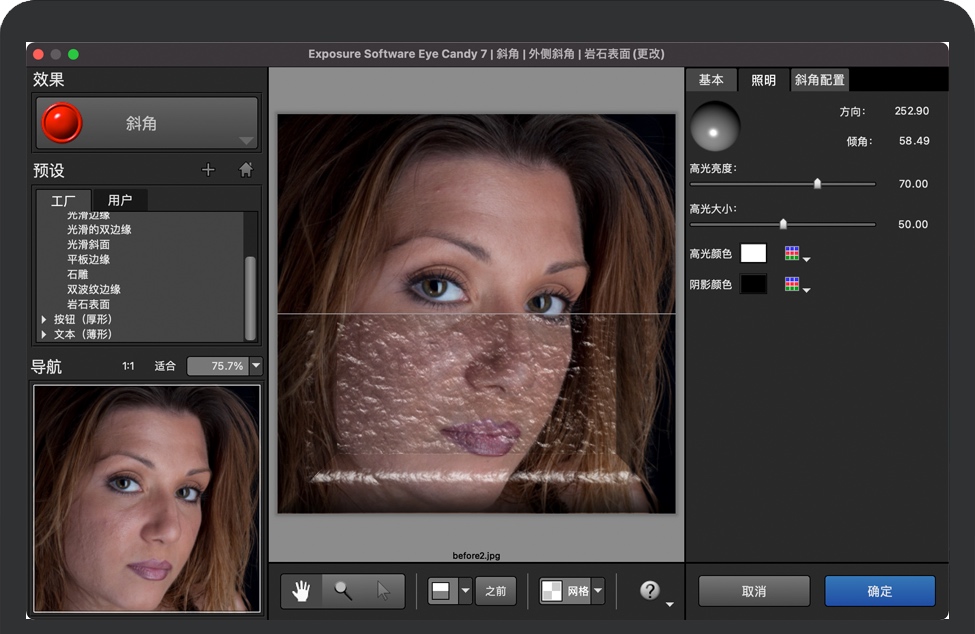Click the plus icon to add preset
The image size is (975, 634).
pyautogui.click(x=208, y=170)
